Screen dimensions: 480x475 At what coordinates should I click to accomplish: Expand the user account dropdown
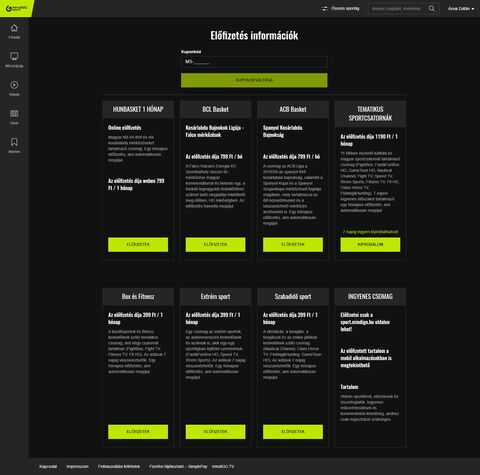tap(461, 9)
